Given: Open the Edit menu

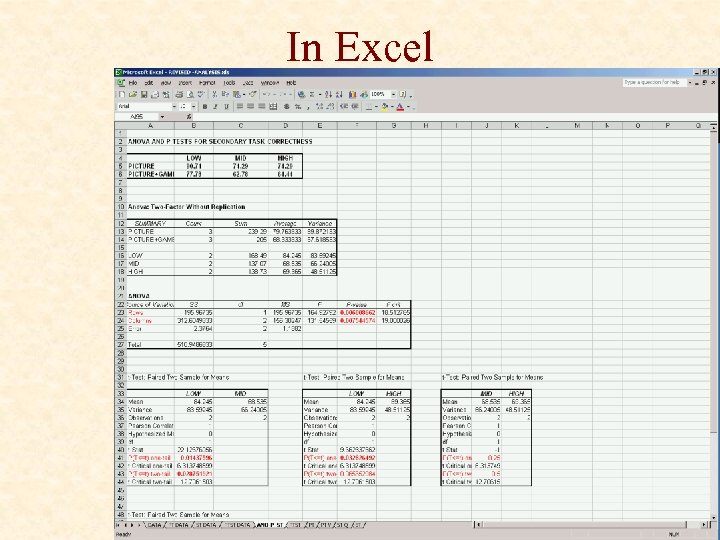Looking at the screenshot, I should (149, 83).
